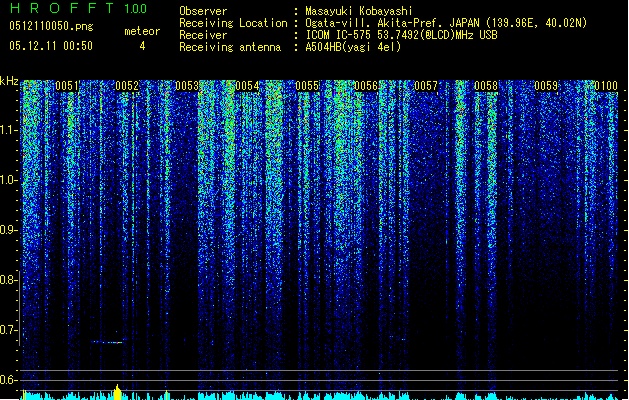
Task: Click the HROFFT 1.0.0 title text
Action: pos(78,8)
